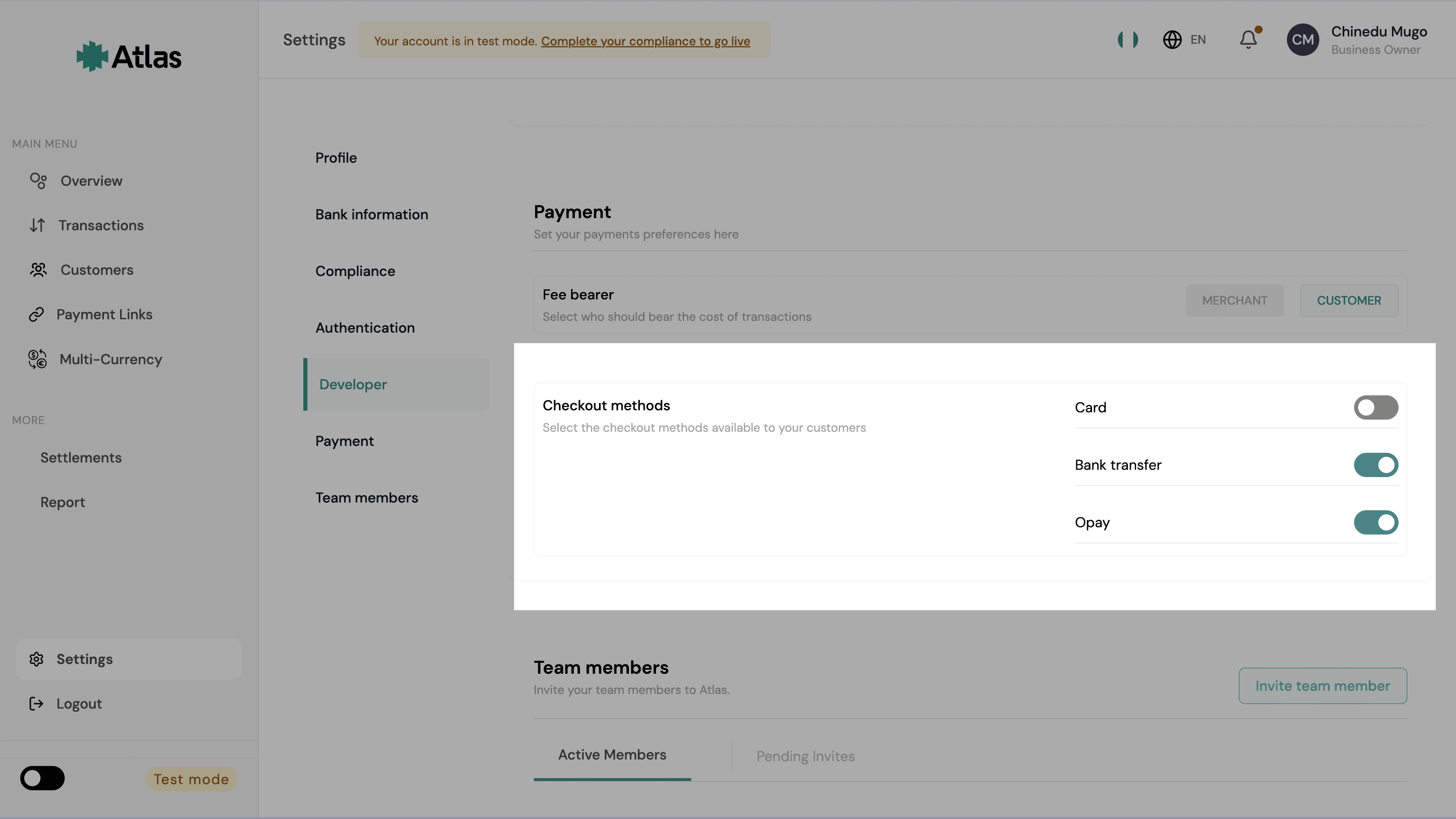The width and height of the screenshot is (1456, 819).
Task: Switch to the Pending Invites tab
Action: point(805,756)
